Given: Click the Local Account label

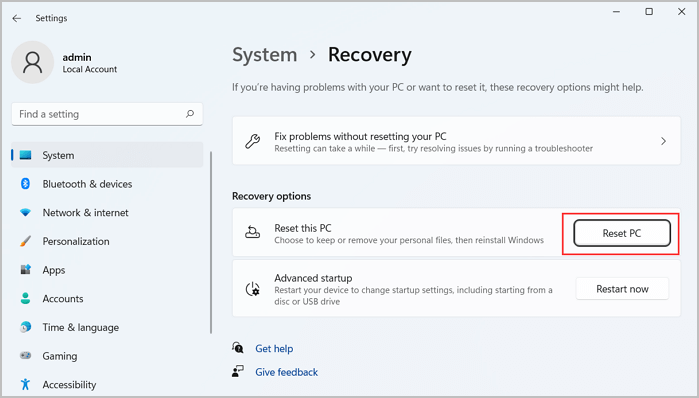Looking at the screenshot, I should click(x=90, y=69).
